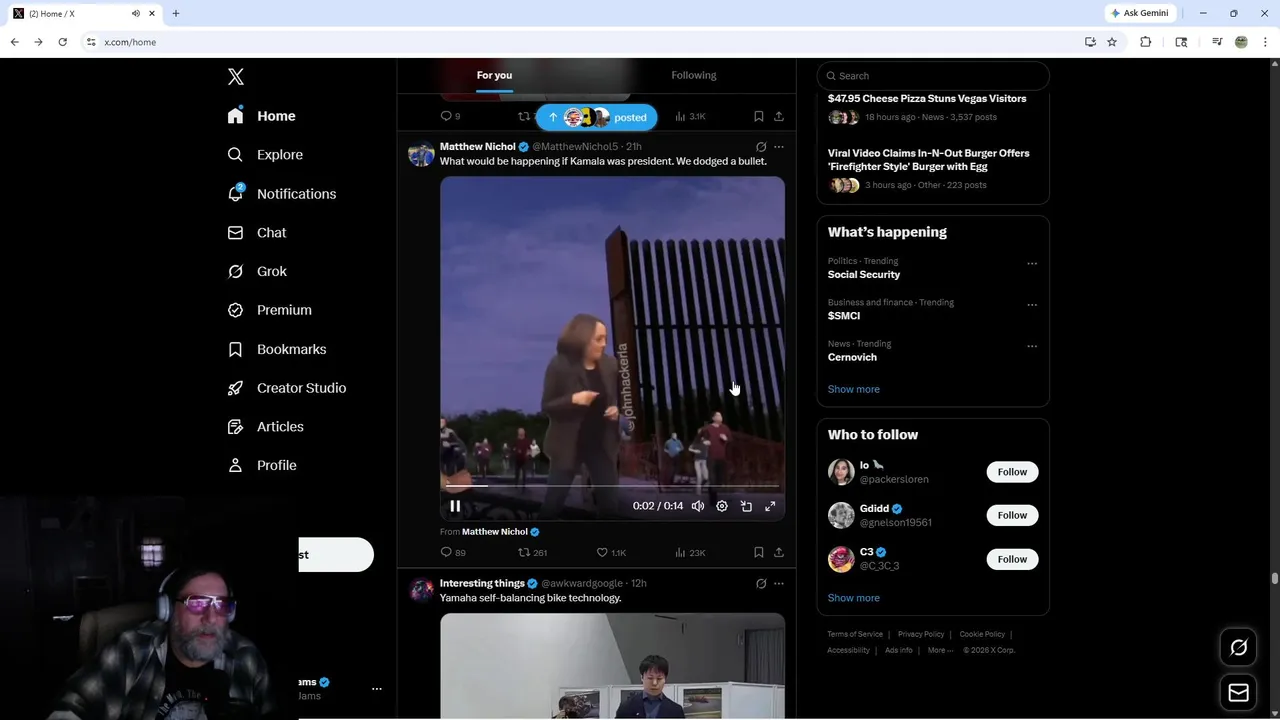Show more under What's happening
Screen dimensions: 1280x720
click(x=853, y=389)
